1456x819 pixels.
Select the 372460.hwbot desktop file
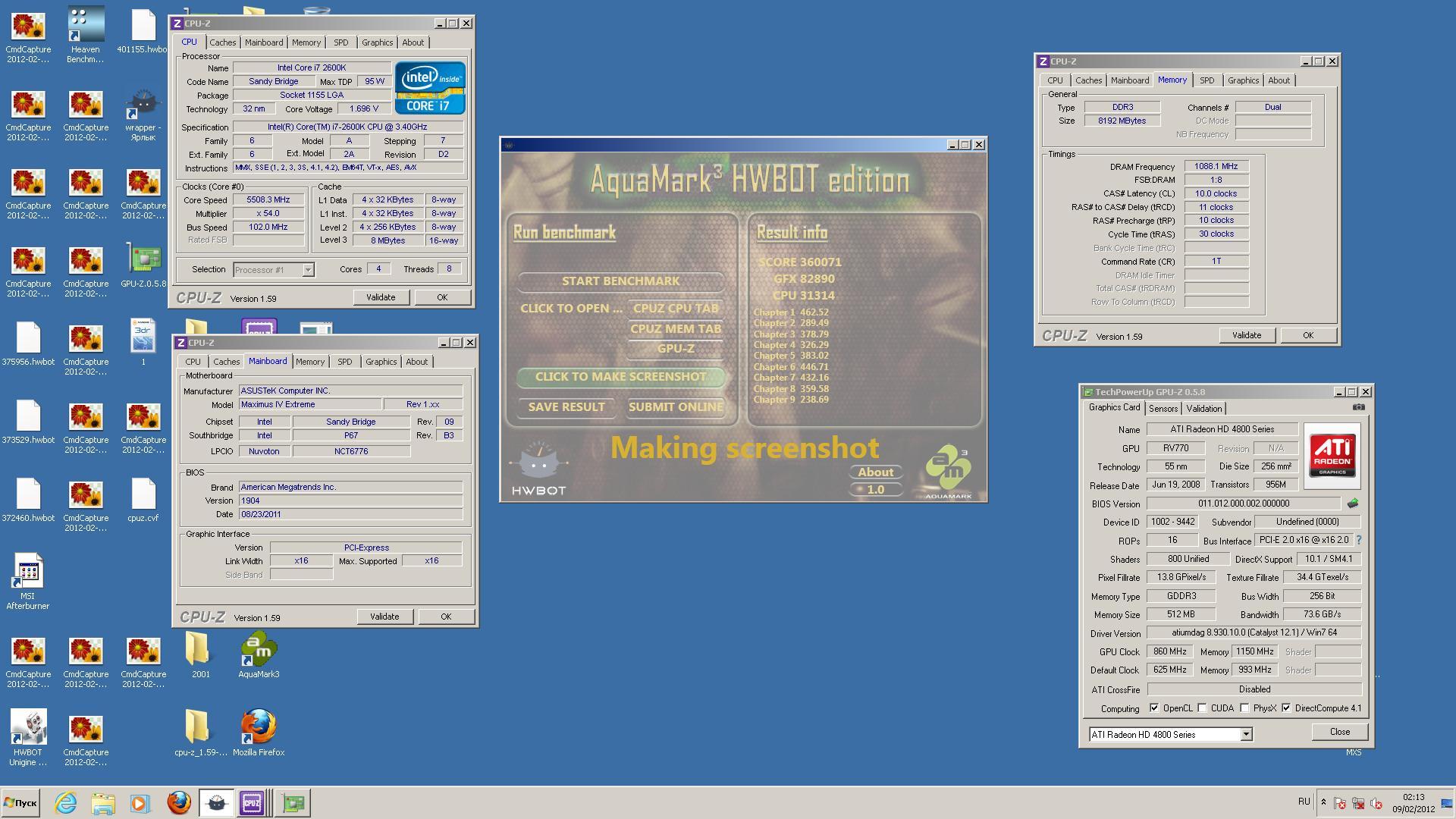[x=28, y=500]
